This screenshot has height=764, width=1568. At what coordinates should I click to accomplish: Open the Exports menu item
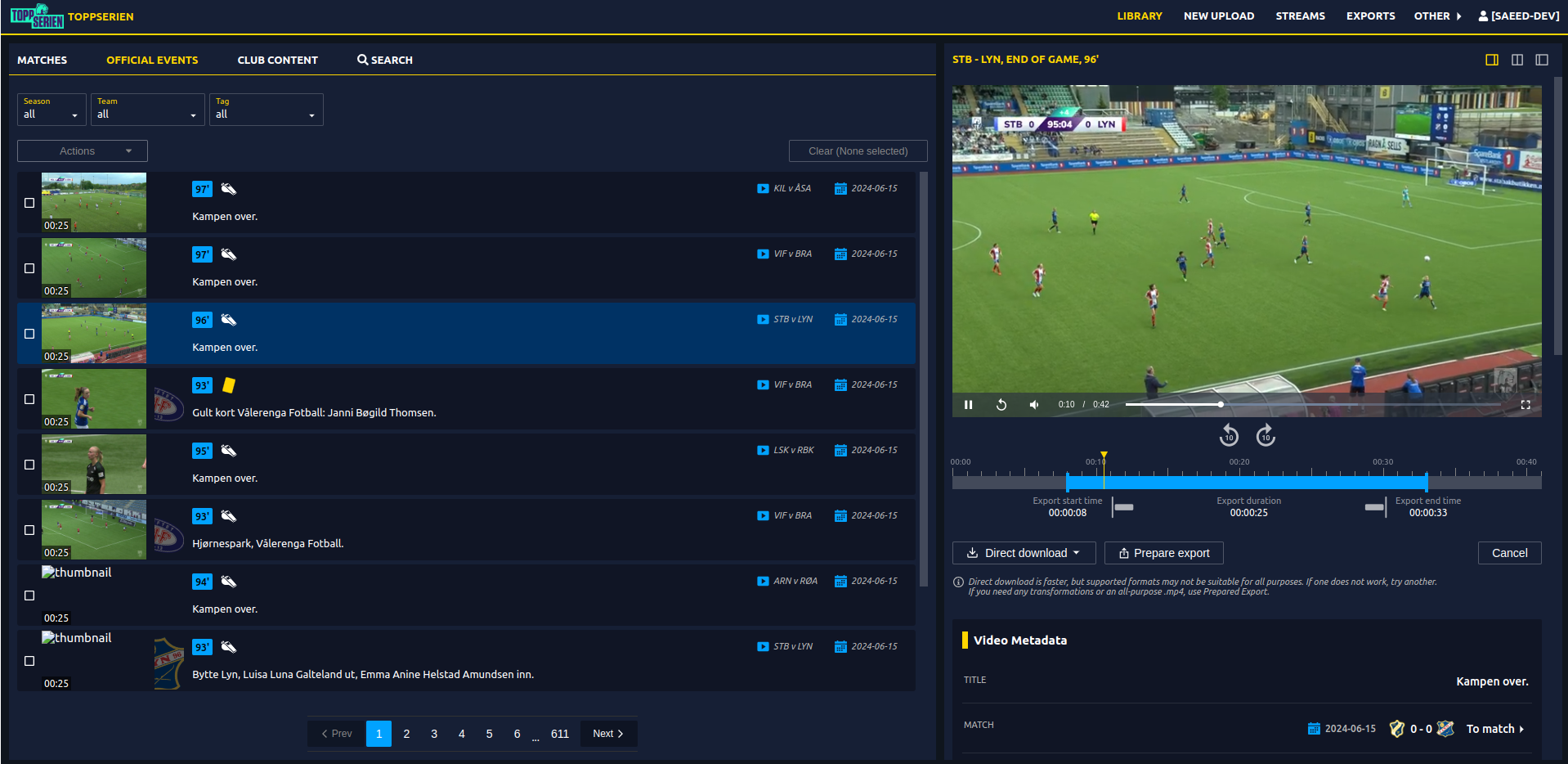[x=1370, y=16]
